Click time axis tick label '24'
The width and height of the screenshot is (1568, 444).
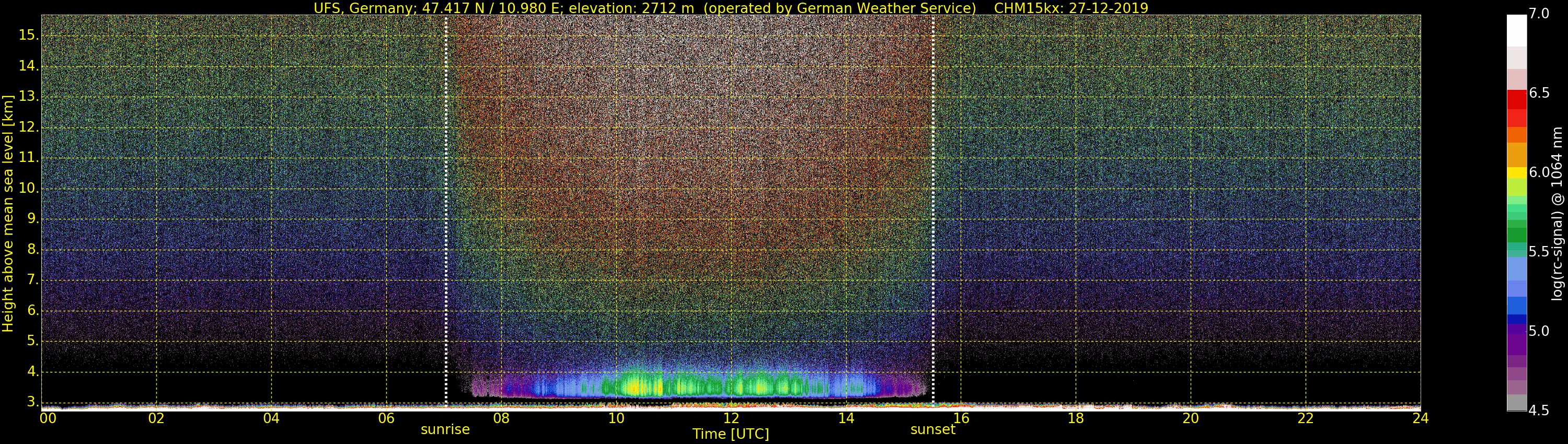(1420, 418)
